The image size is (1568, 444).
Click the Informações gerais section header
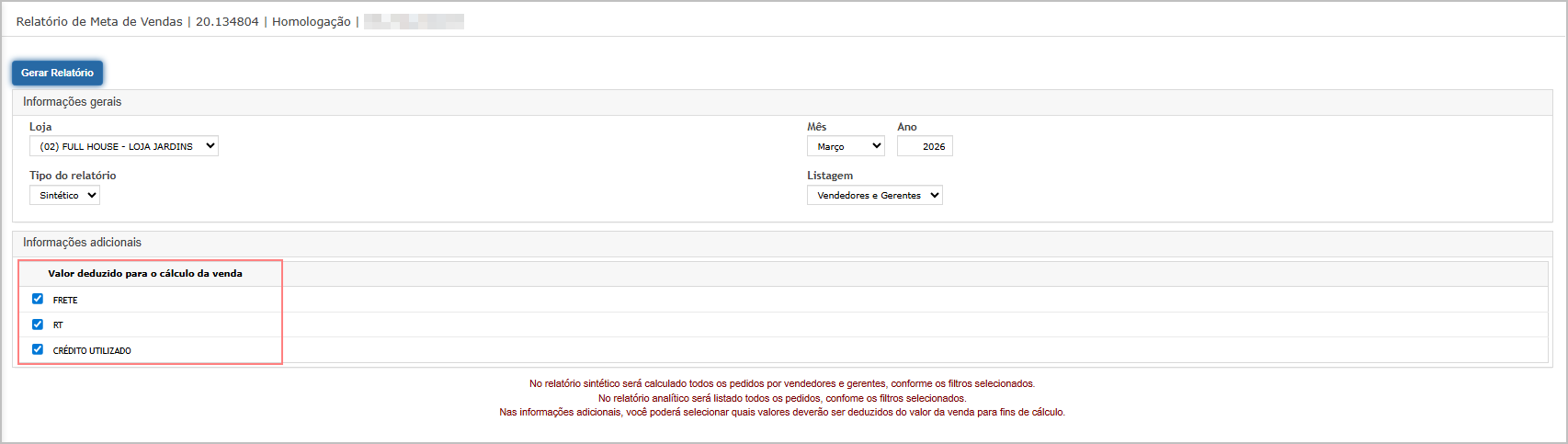pos(73,102)
